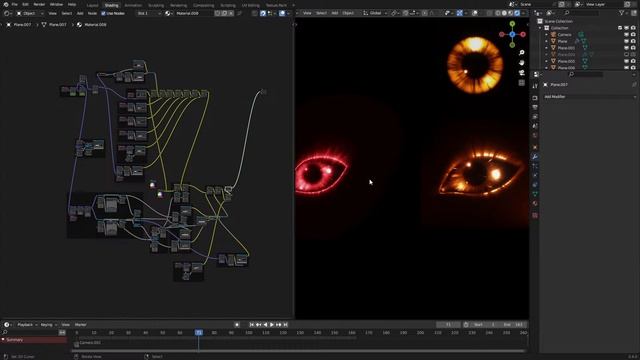The image size is (640, 360).
Task: Open the Window menu
Action: (56, 4)
